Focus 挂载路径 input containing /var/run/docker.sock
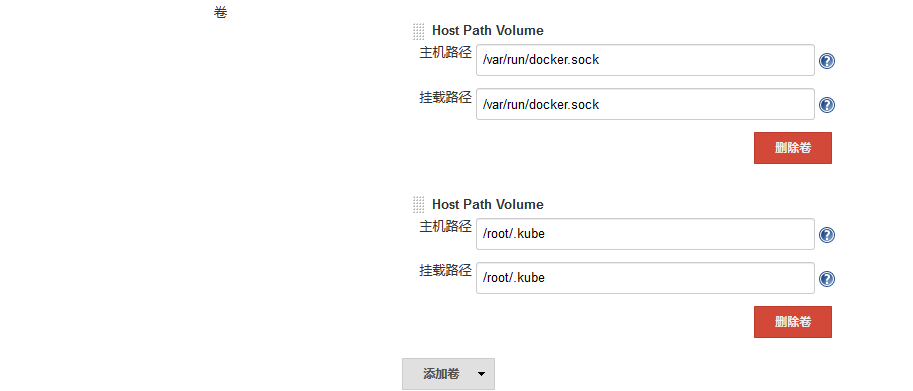 [x=645, y=104]
